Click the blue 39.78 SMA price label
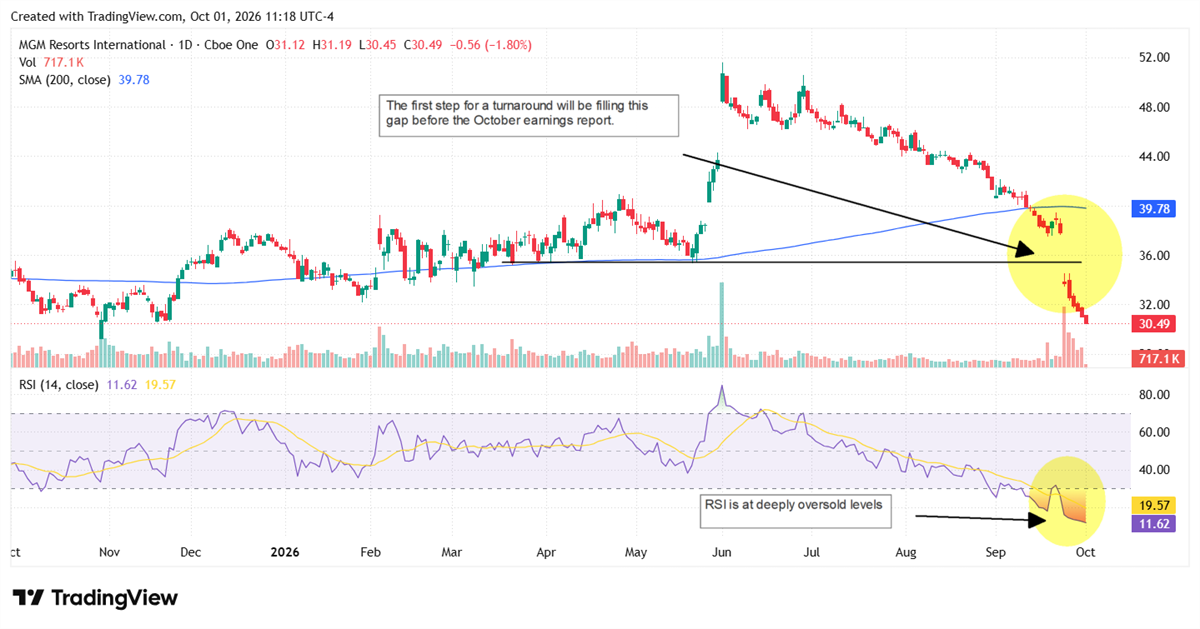This screenshot has height=629, width=1200. [x=1153, y=208]
